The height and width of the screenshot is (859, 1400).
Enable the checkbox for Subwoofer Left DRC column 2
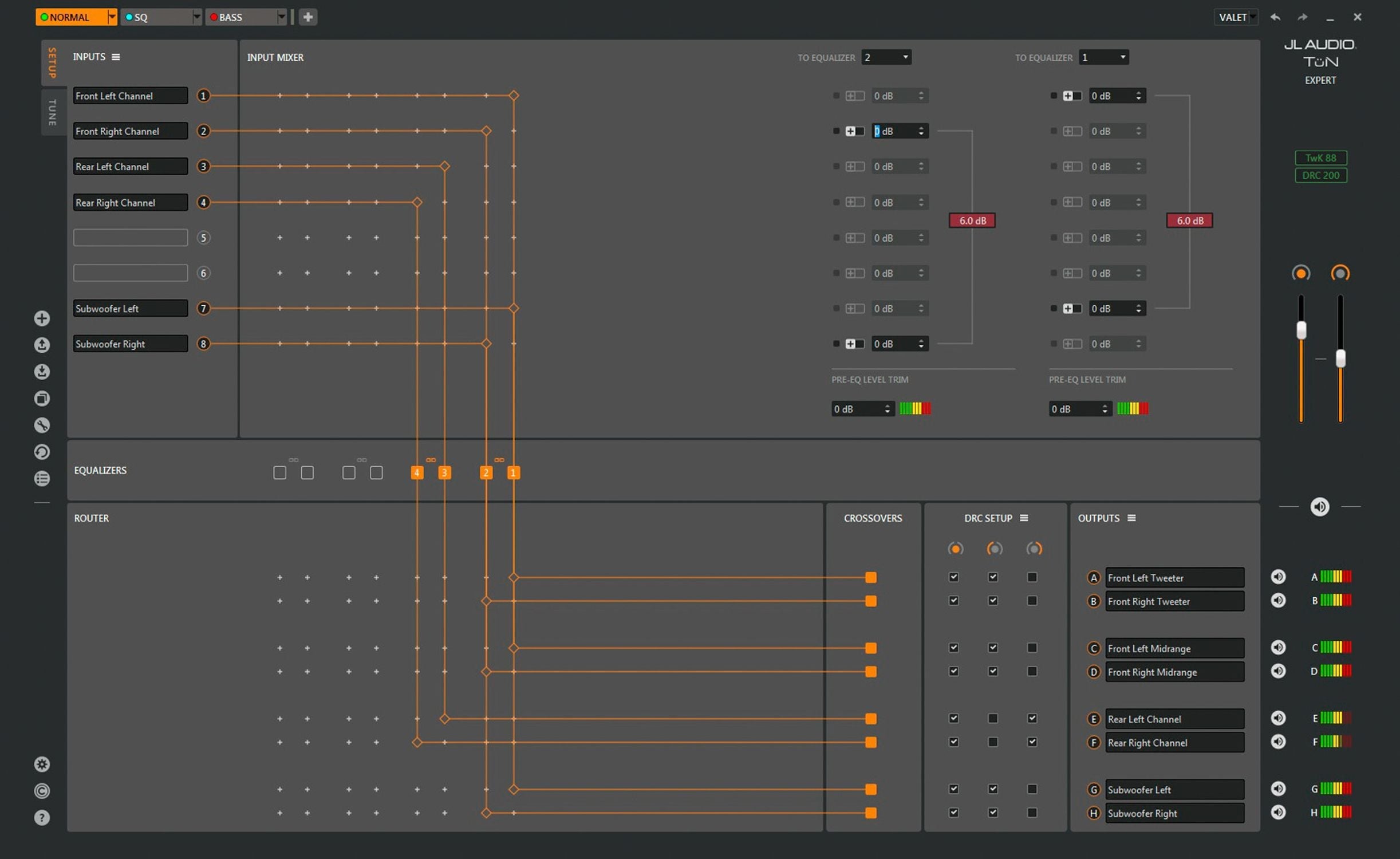coord(994,789)
